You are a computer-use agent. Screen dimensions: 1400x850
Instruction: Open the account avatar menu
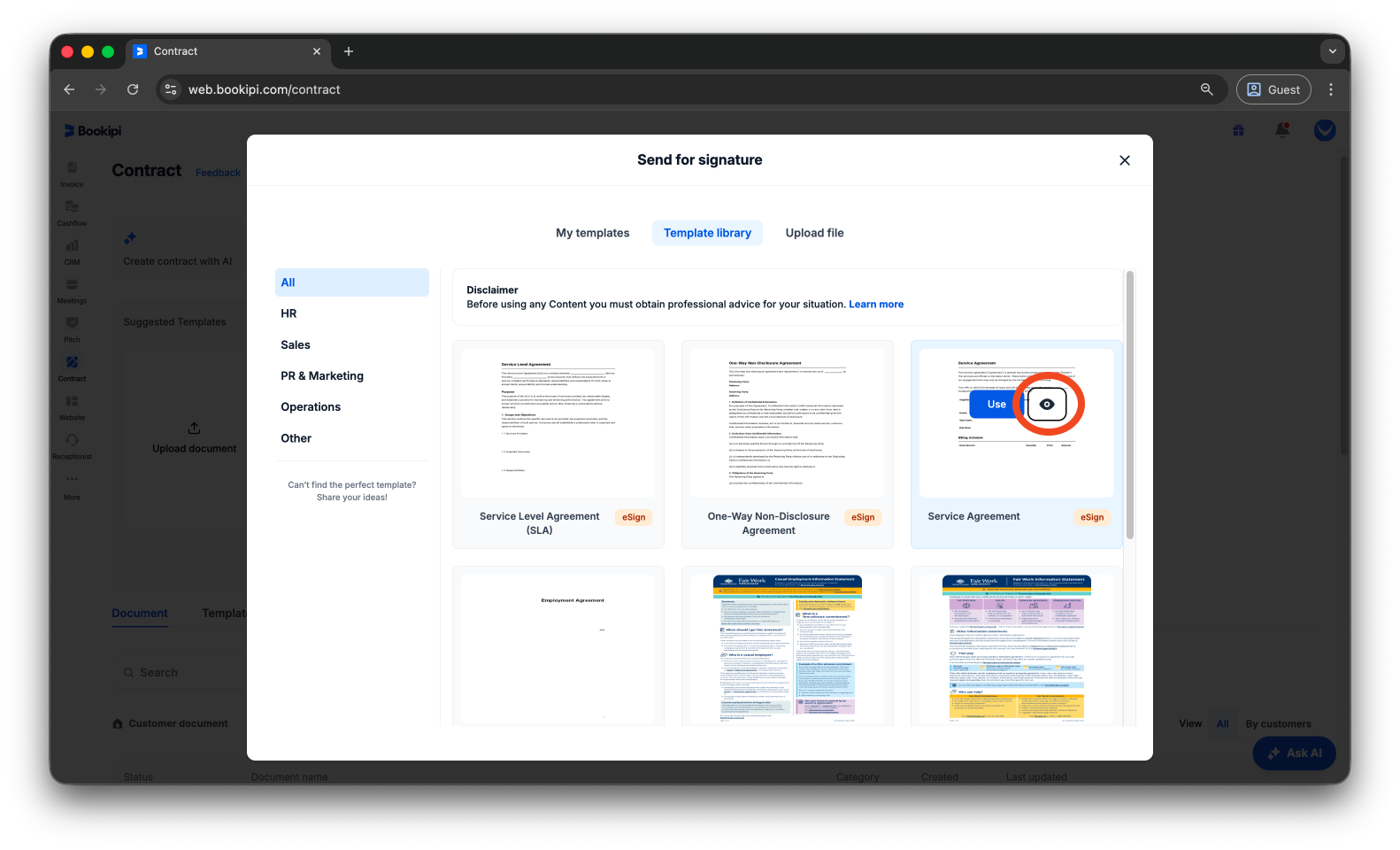click(1325, 130)
